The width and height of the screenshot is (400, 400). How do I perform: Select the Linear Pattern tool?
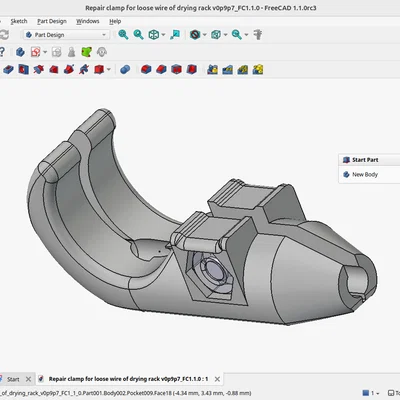click(227, 69)
